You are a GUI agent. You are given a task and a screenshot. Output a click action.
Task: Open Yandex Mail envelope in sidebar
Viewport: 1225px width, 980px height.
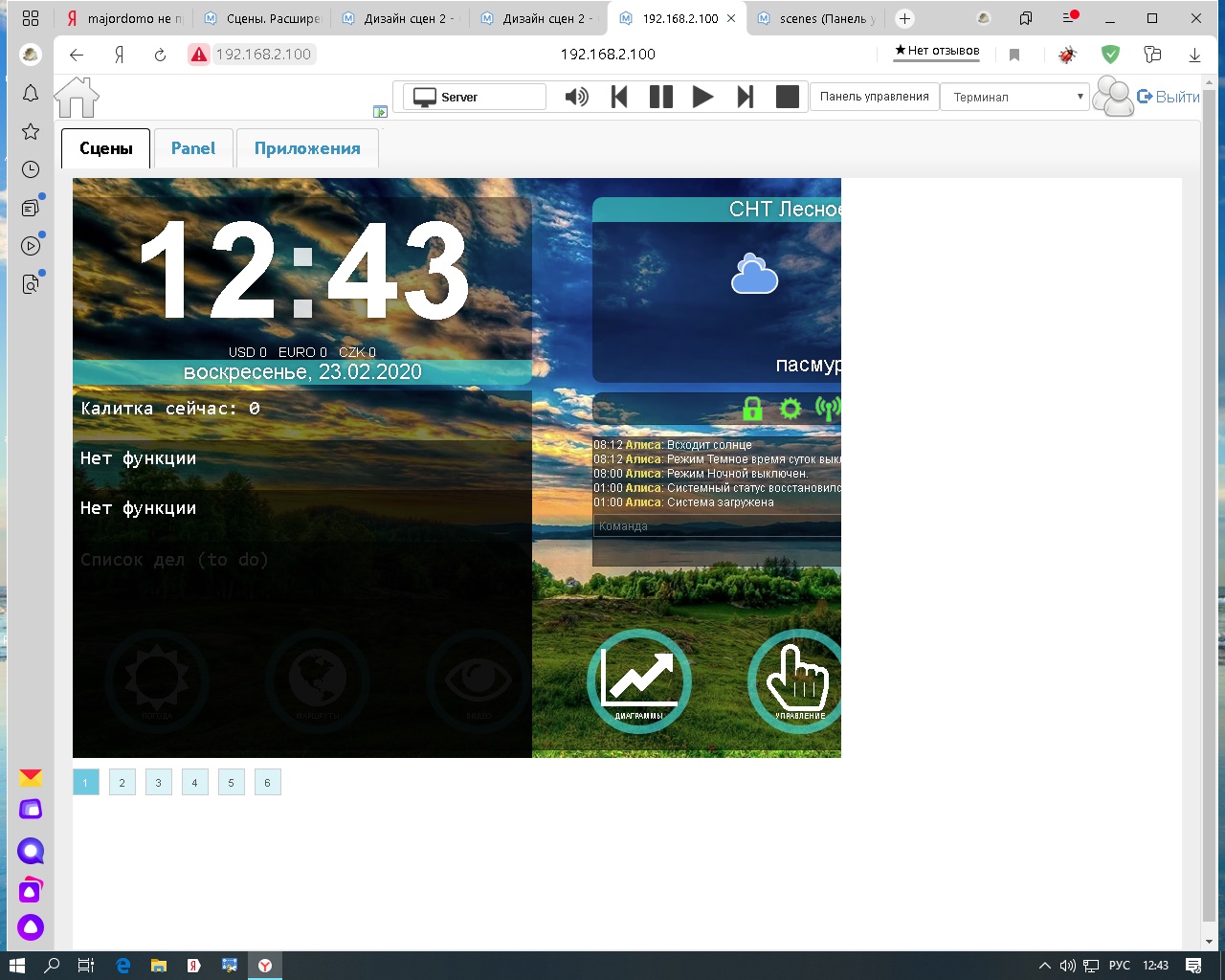(x=31, y=777)
